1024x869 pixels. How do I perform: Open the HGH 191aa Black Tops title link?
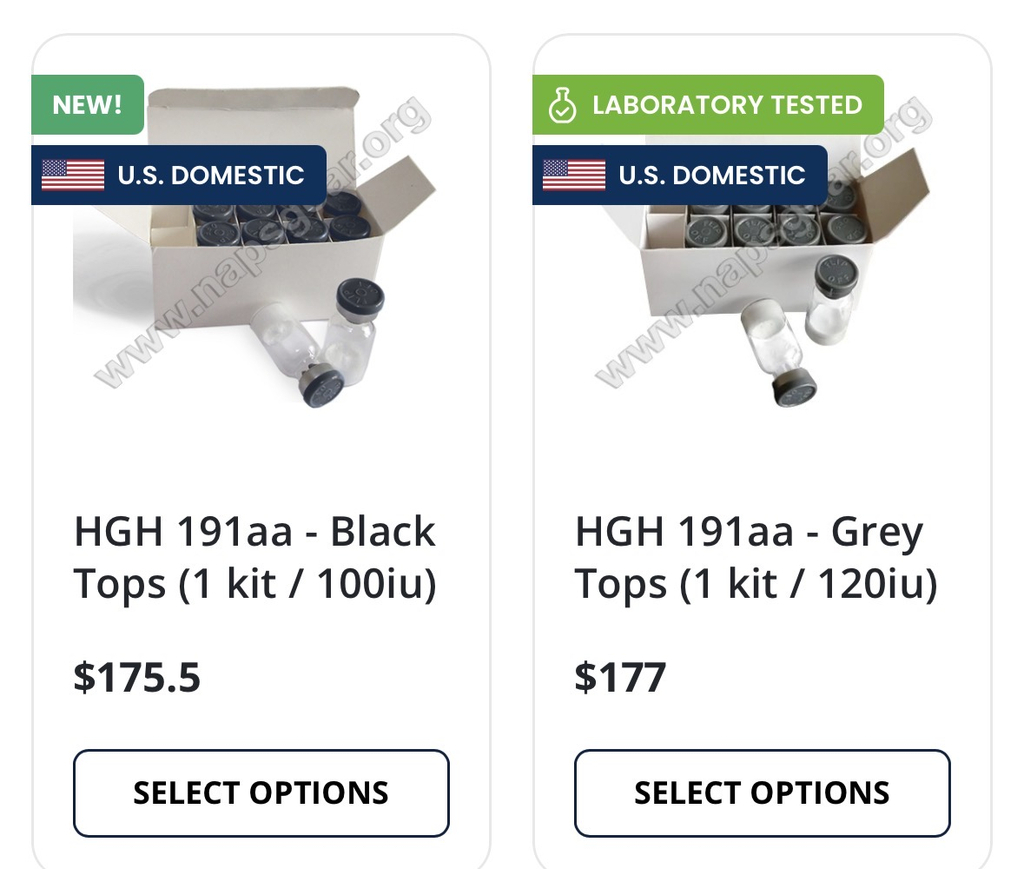coord(255,558)
